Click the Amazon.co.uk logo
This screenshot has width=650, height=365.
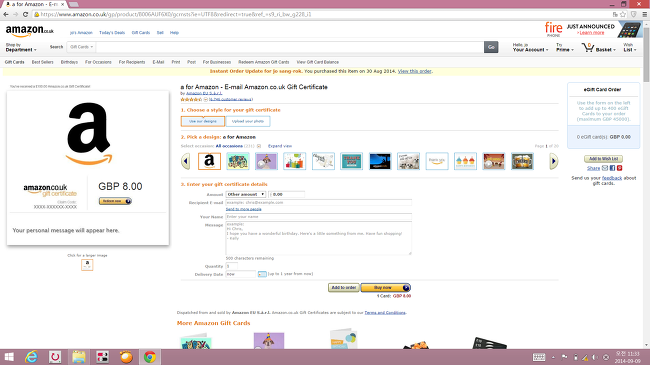[29, 31]
